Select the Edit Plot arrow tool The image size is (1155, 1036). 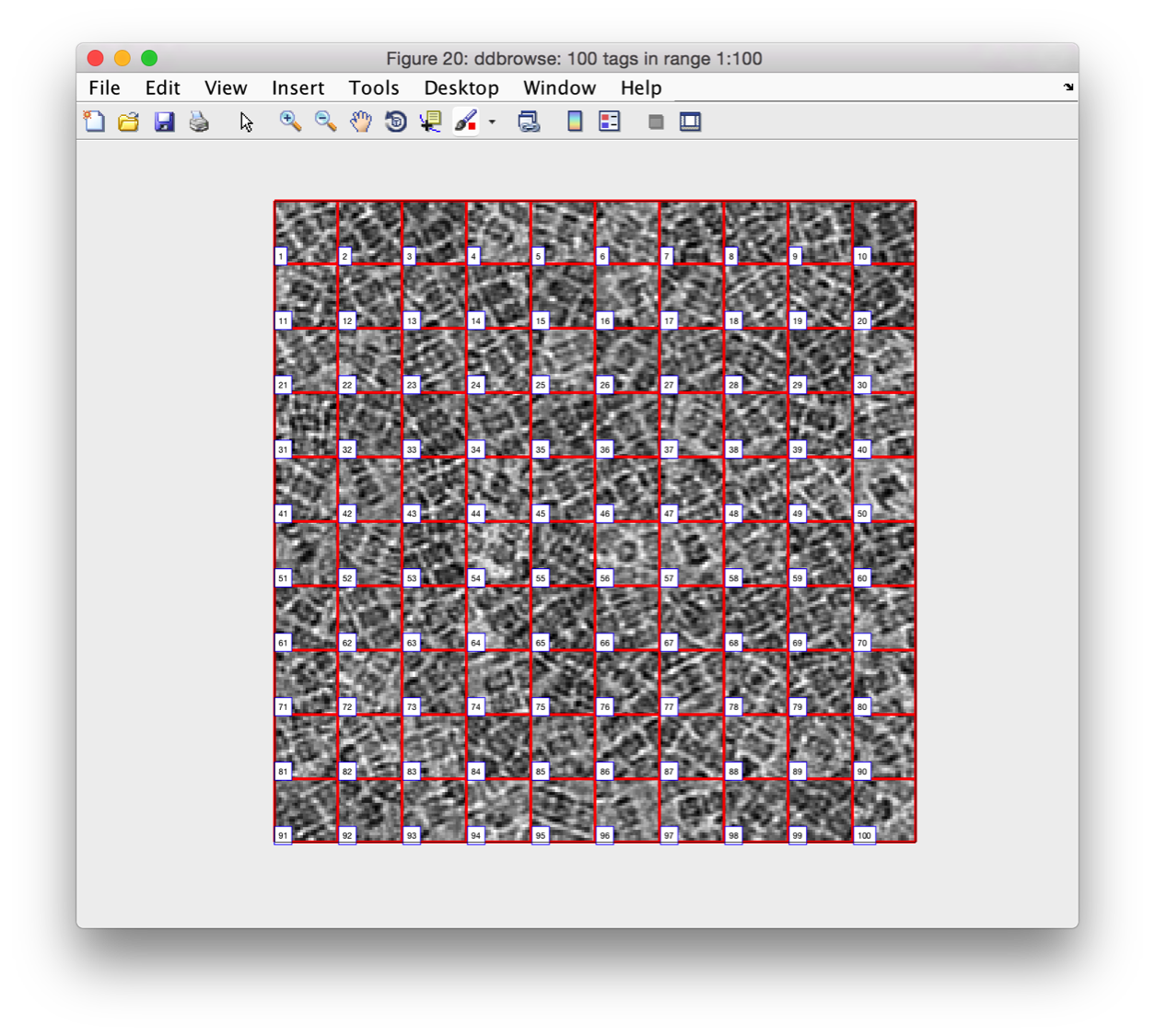[x=246, y=122]
